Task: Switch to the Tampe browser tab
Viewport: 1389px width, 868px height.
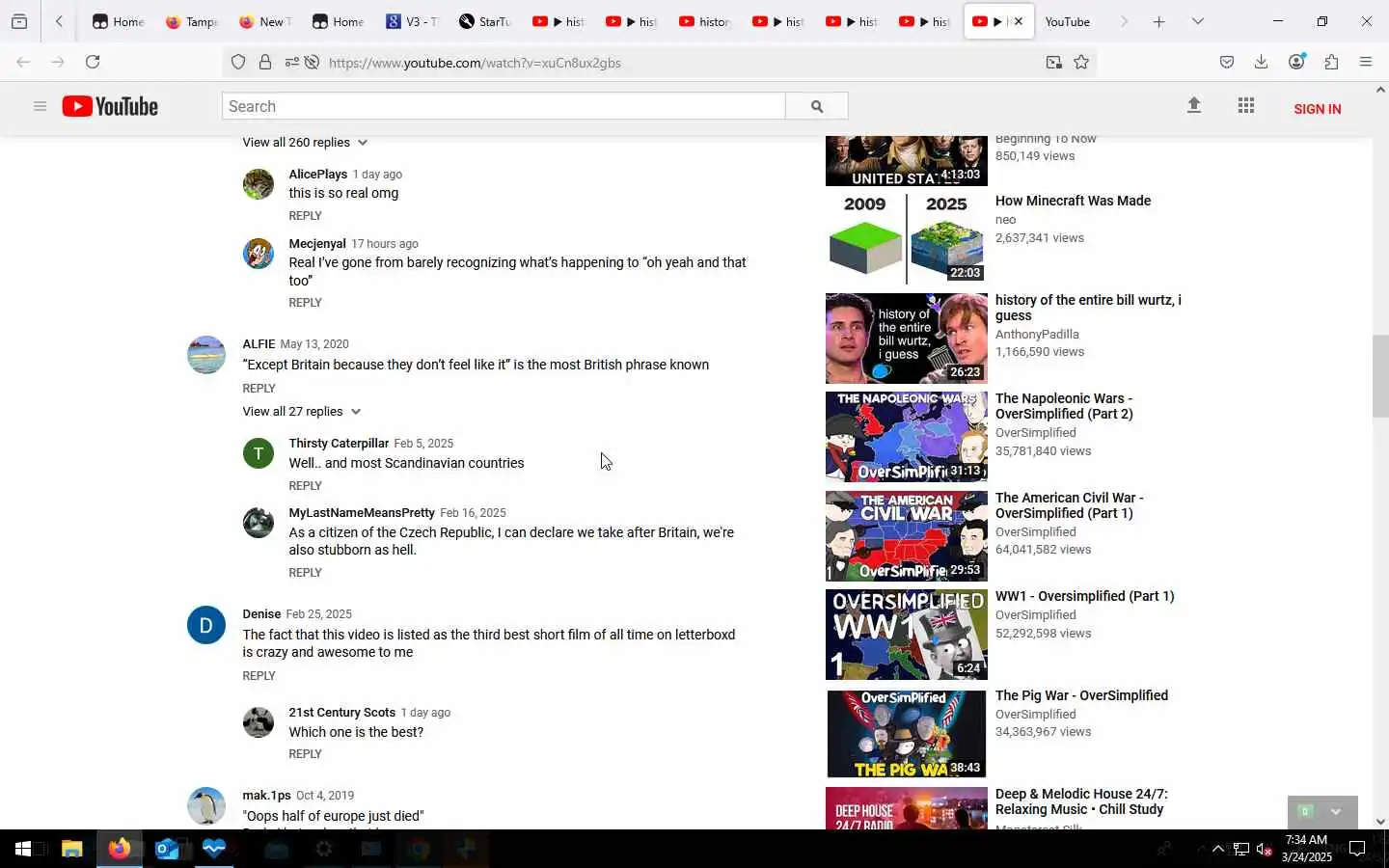Action: tap(193, 22)
